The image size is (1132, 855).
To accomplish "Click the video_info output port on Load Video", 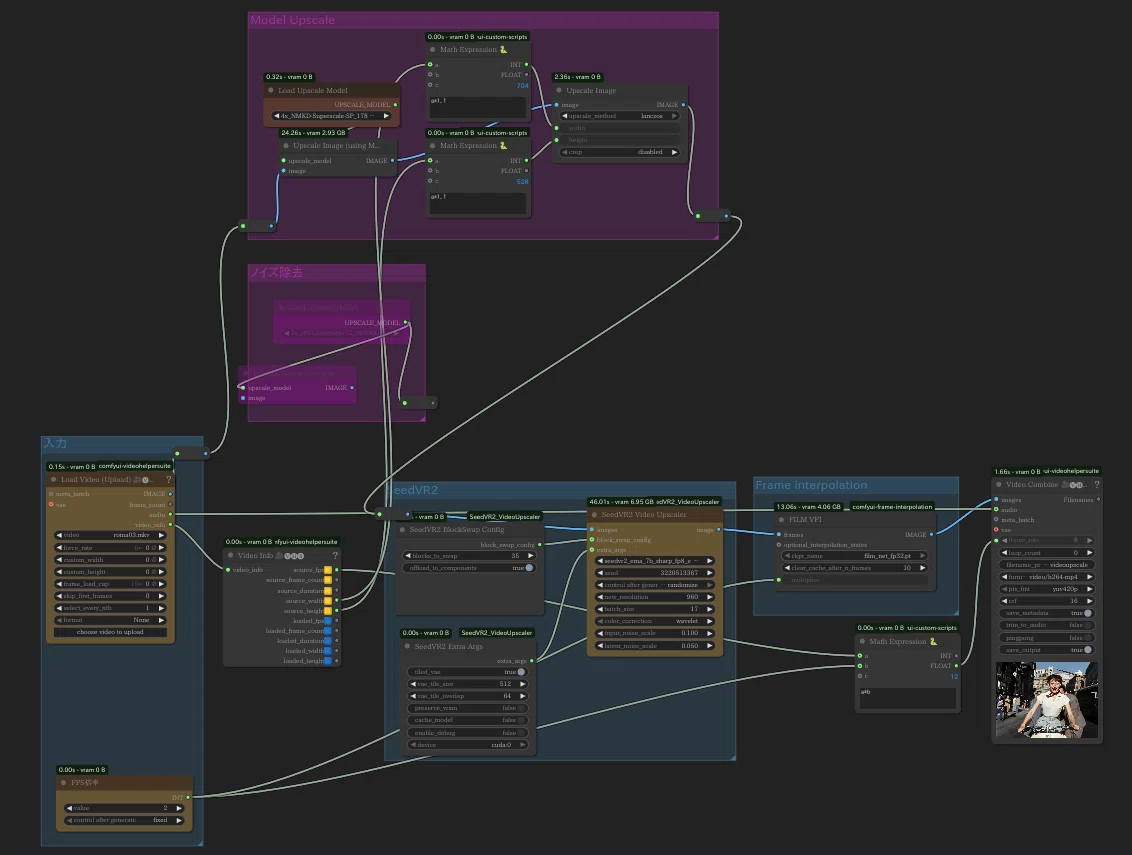I will point(170,525).
